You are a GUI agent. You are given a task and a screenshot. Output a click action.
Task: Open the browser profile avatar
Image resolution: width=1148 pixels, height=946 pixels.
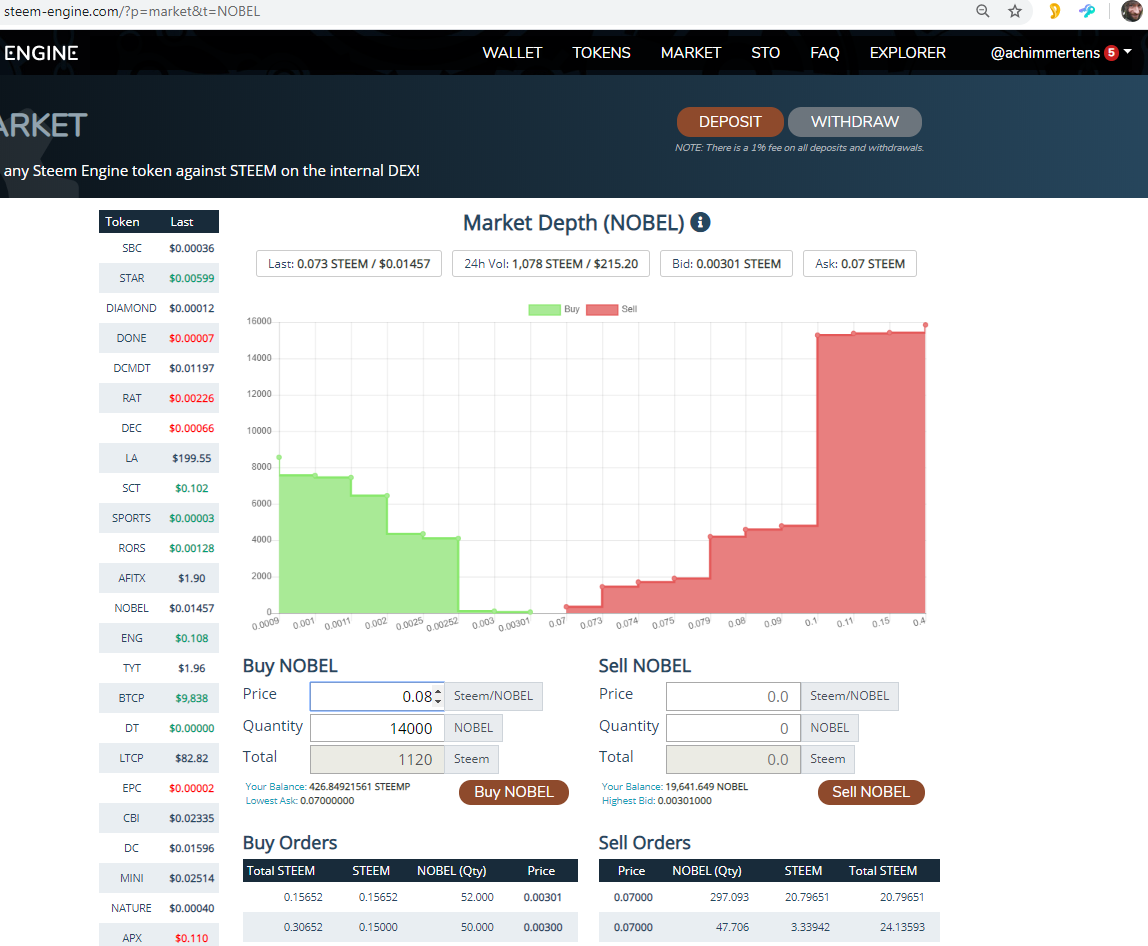[1132, 11]
